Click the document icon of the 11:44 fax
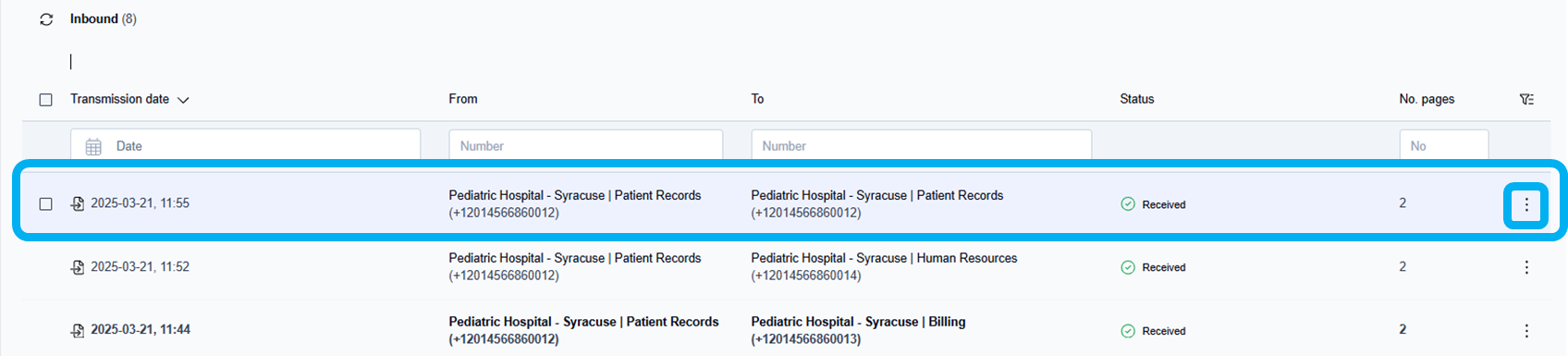This screenshot has height=356, width=1568. click(x=78, y=330)
